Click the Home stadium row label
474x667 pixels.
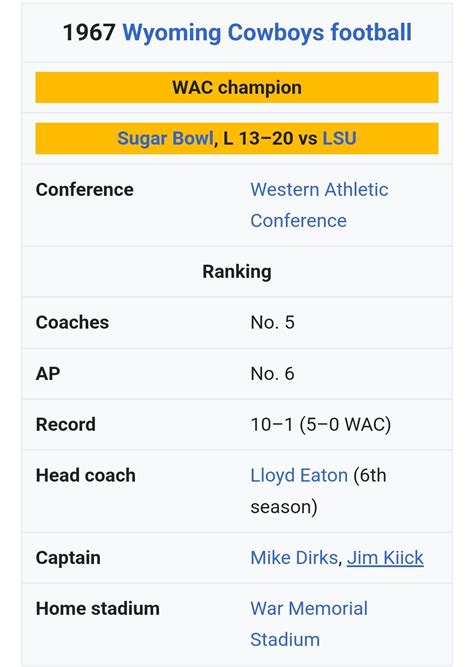point(97,609)
